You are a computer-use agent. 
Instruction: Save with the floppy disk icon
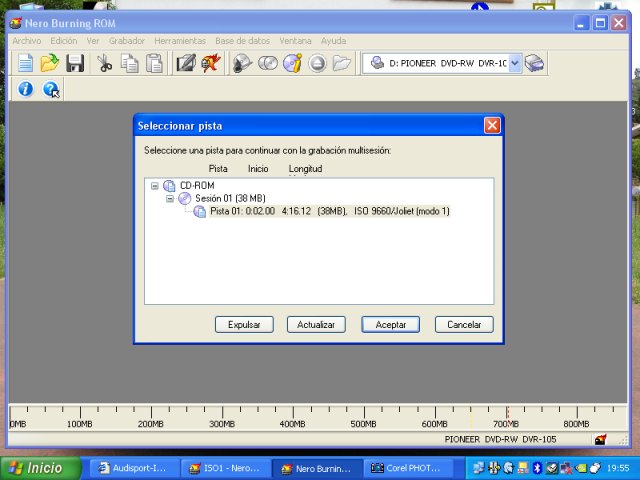[x=75, y=63]
